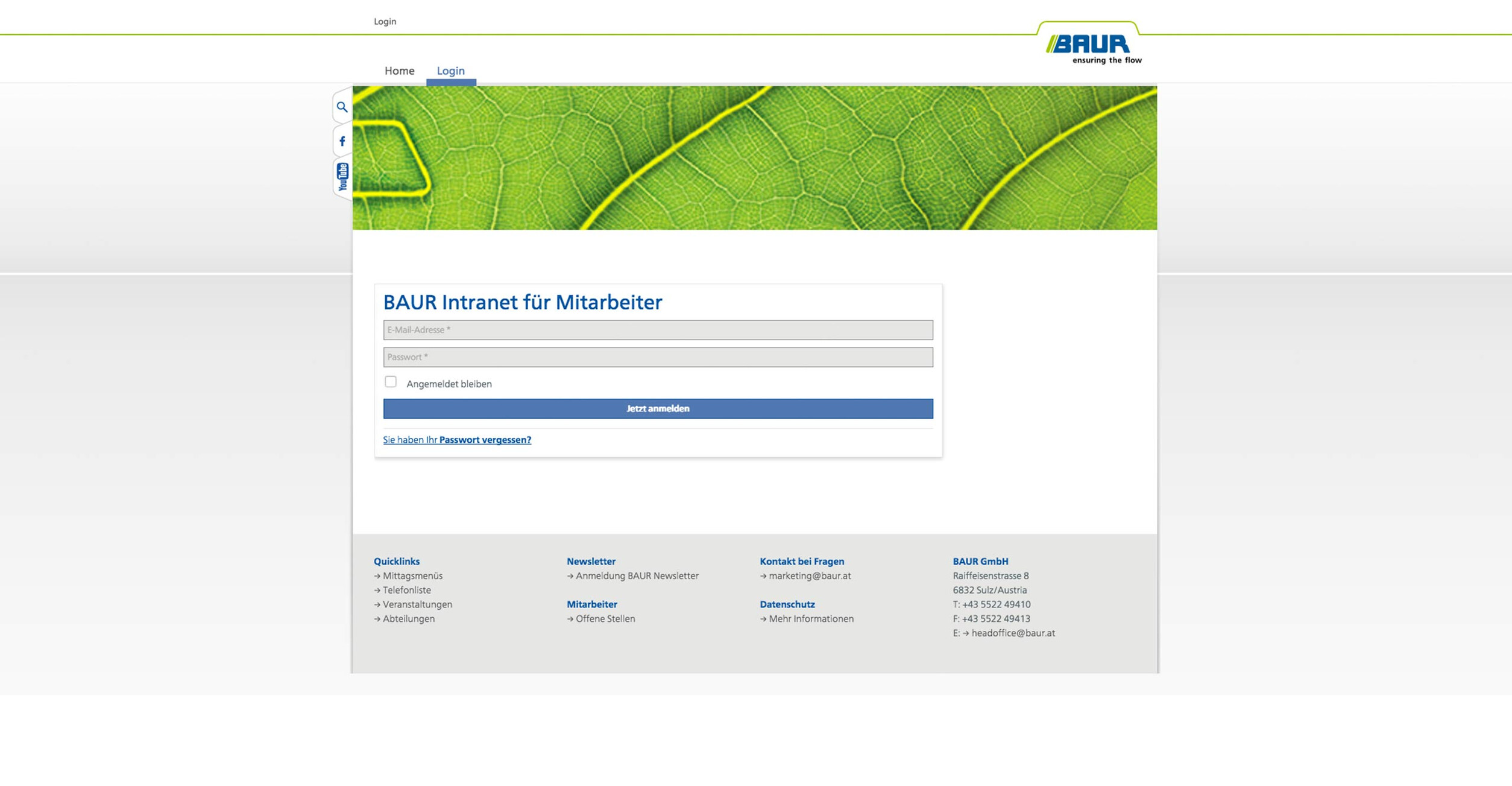Click the BAUR GmbH footer heading

[980, 562]
